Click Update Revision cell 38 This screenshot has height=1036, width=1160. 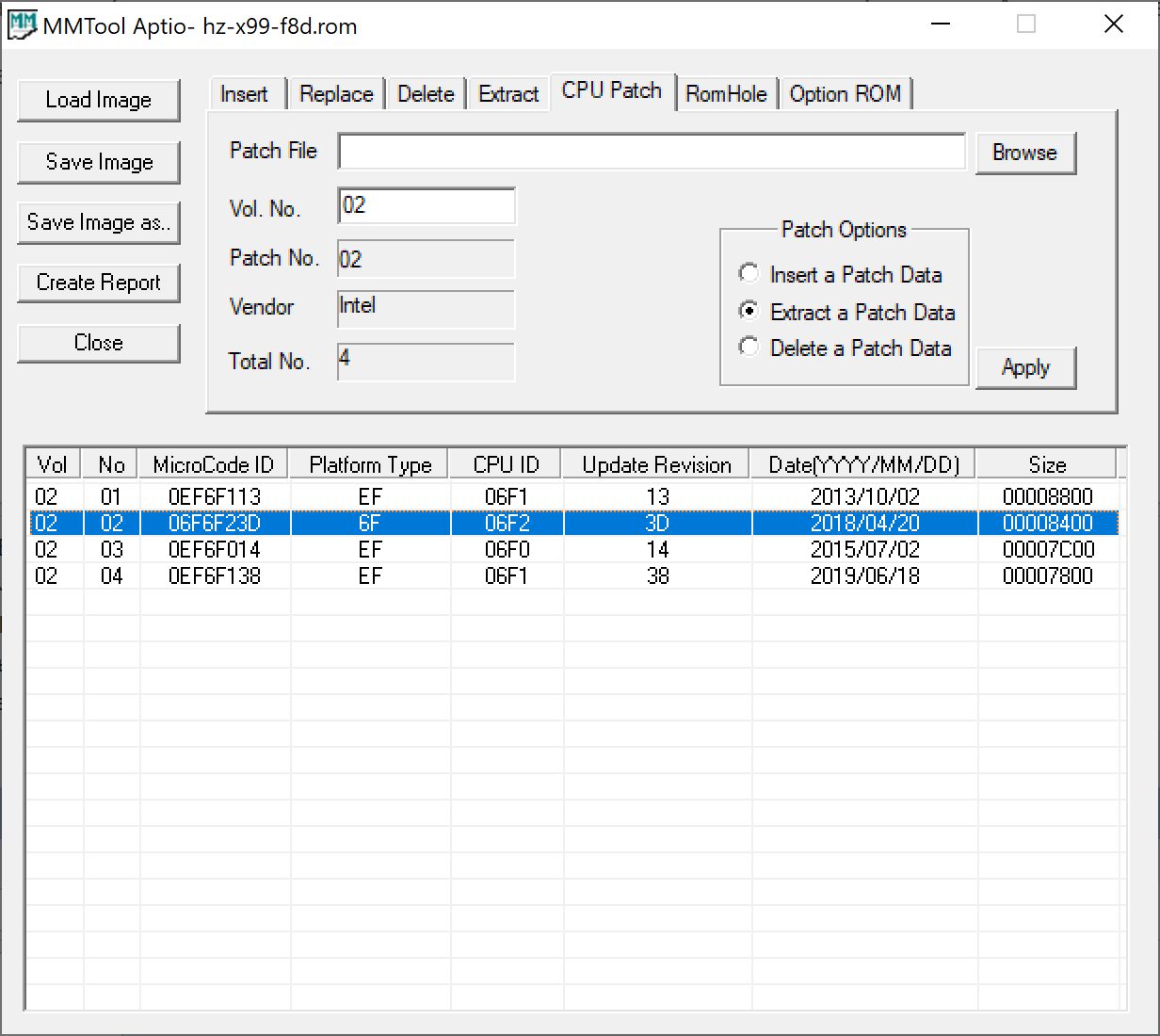click(x=657, y=575)
